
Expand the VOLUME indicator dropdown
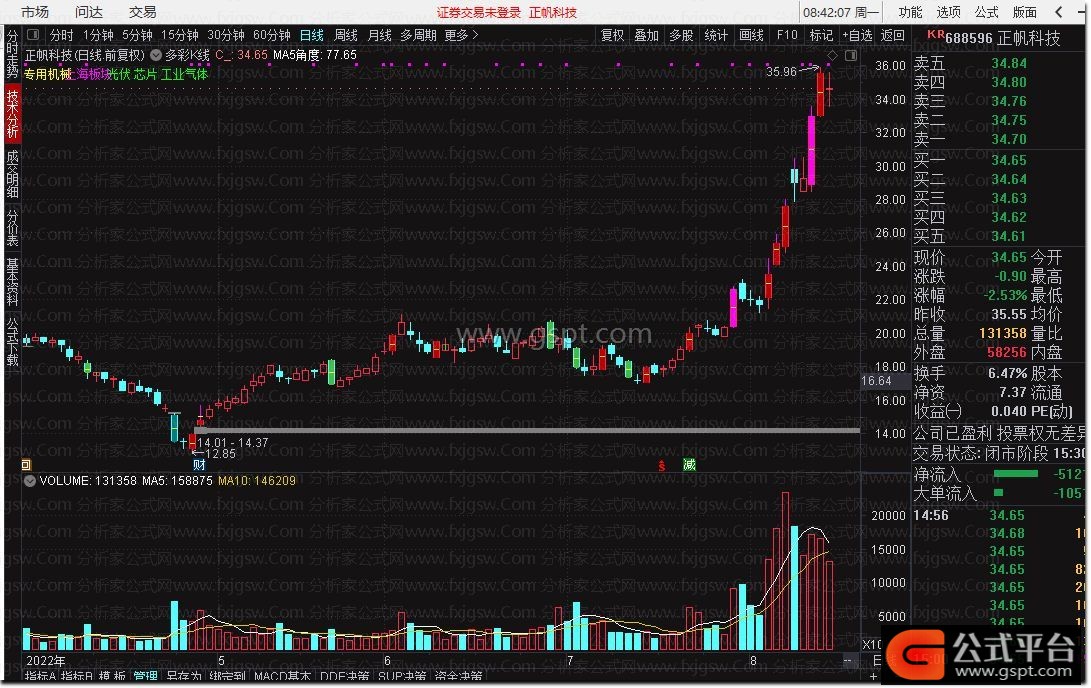point(30,481)
